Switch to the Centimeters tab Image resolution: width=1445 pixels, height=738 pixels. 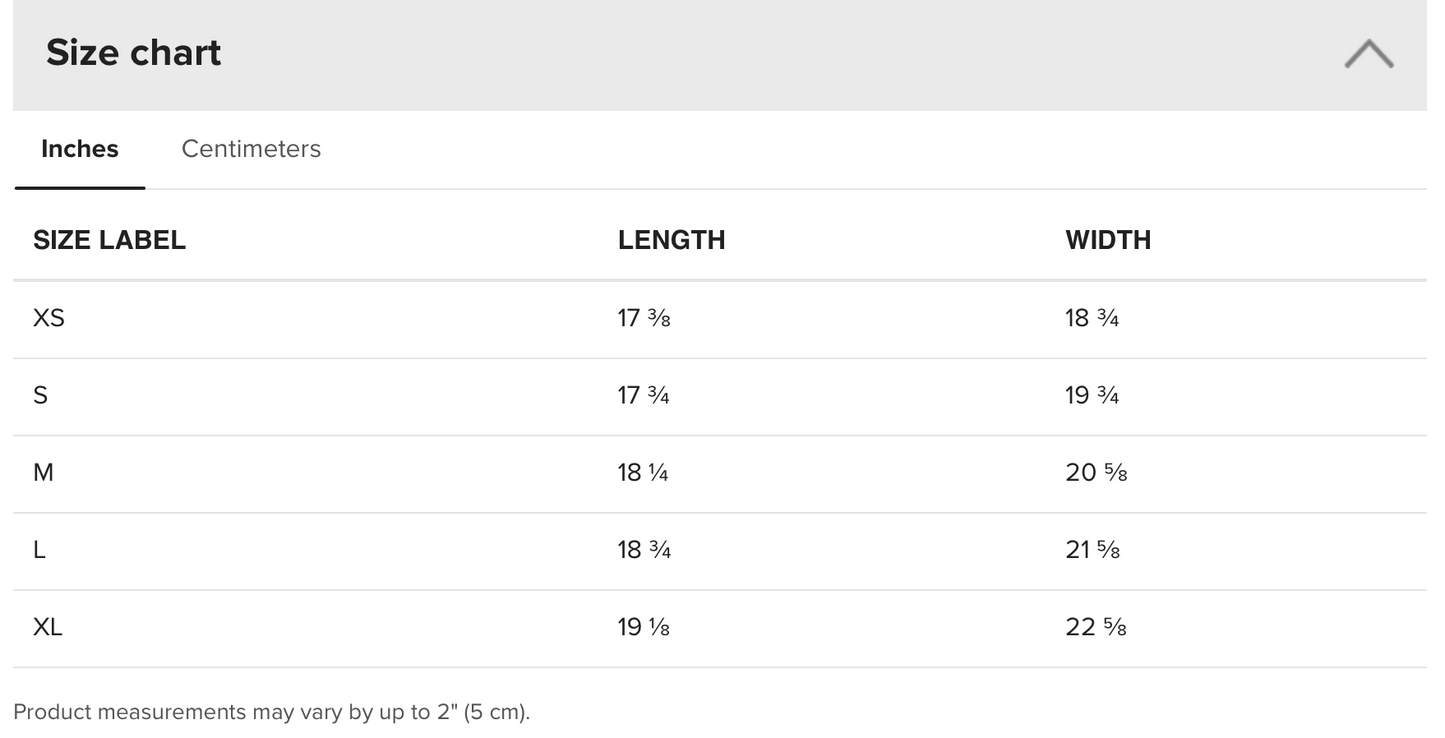point(251,149)
